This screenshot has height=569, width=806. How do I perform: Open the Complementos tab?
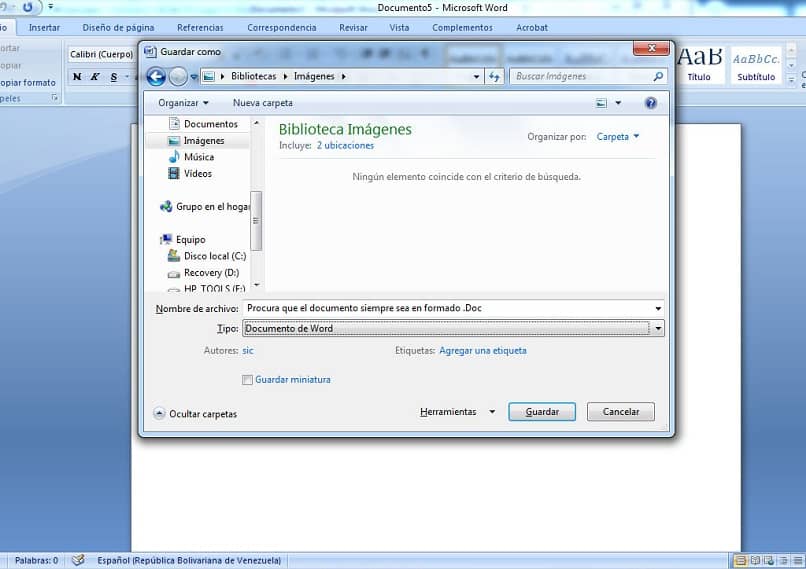point(462,28)
